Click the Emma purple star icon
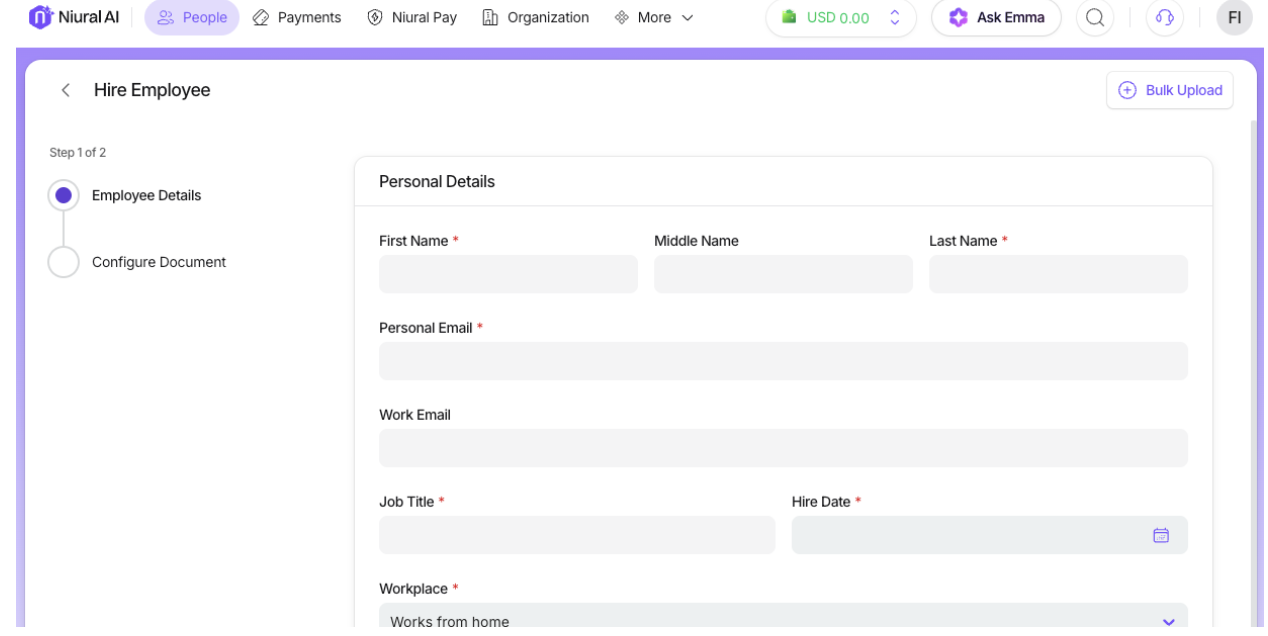Image resolution: width=1268 pixels, height=636 pixels. [958, 17]
